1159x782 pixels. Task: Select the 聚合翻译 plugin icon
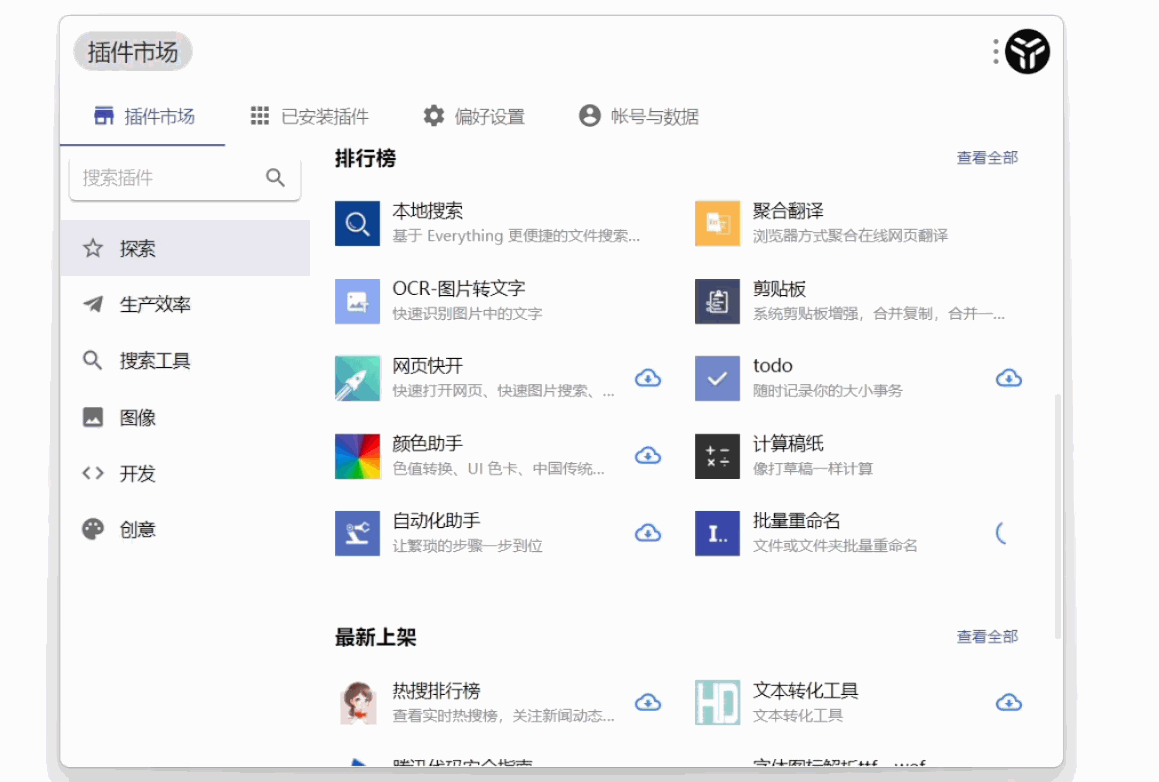click(716, 223)
